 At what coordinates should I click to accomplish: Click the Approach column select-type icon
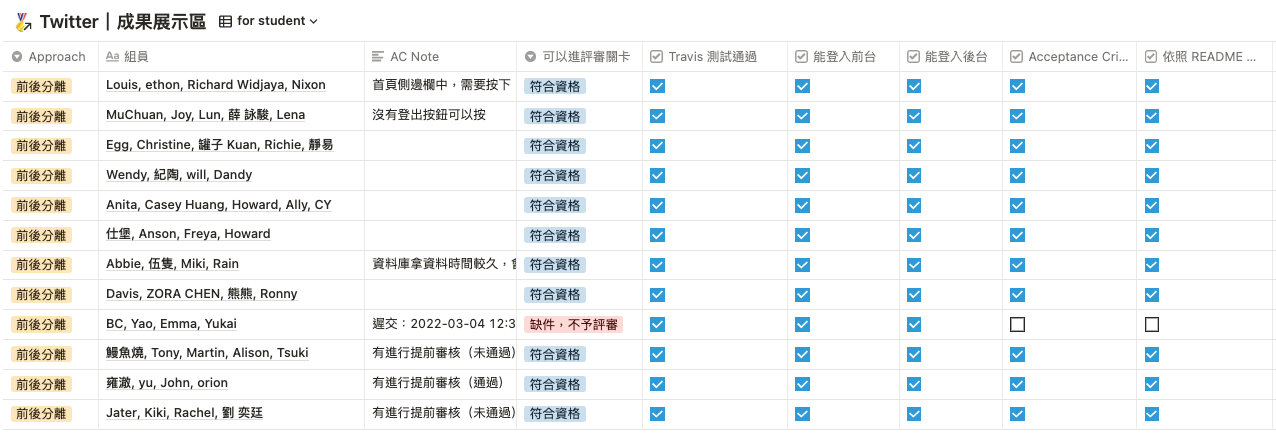[x=17, y=57]
